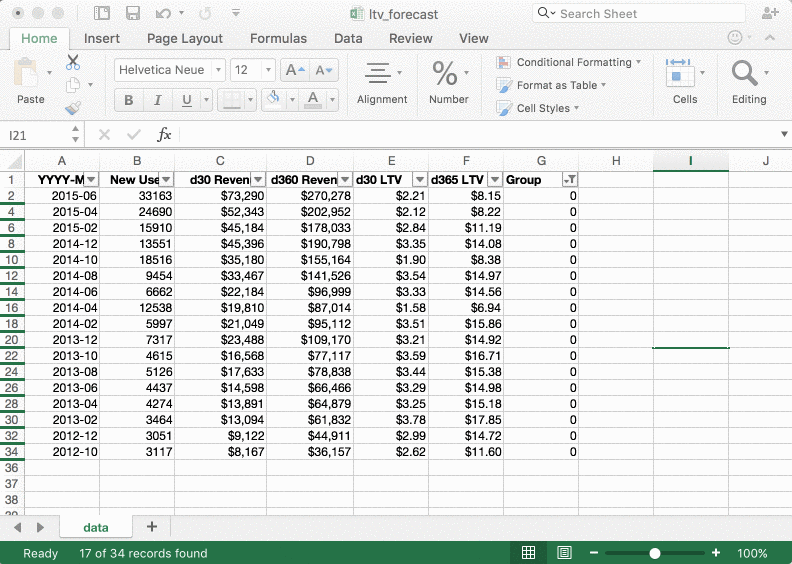Click the Redo icon
The width and height of the screenshot is (792, 564).
205,13
